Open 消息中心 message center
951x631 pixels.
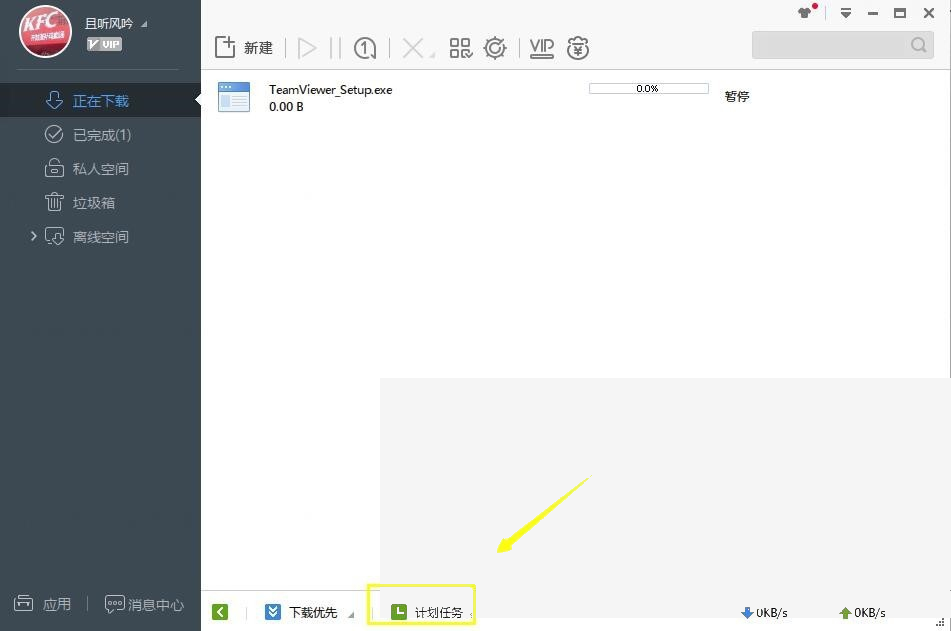click(144, 604)
